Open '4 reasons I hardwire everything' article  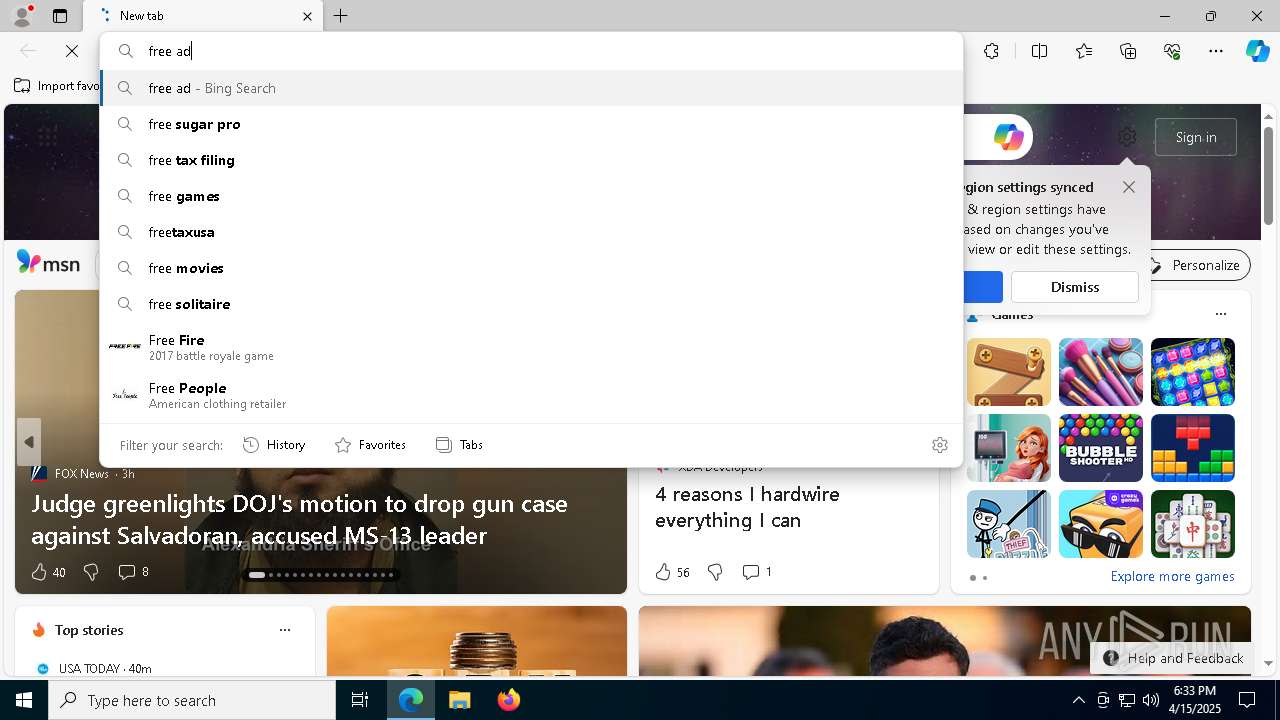pyautogui.click(x=747, y=507)
